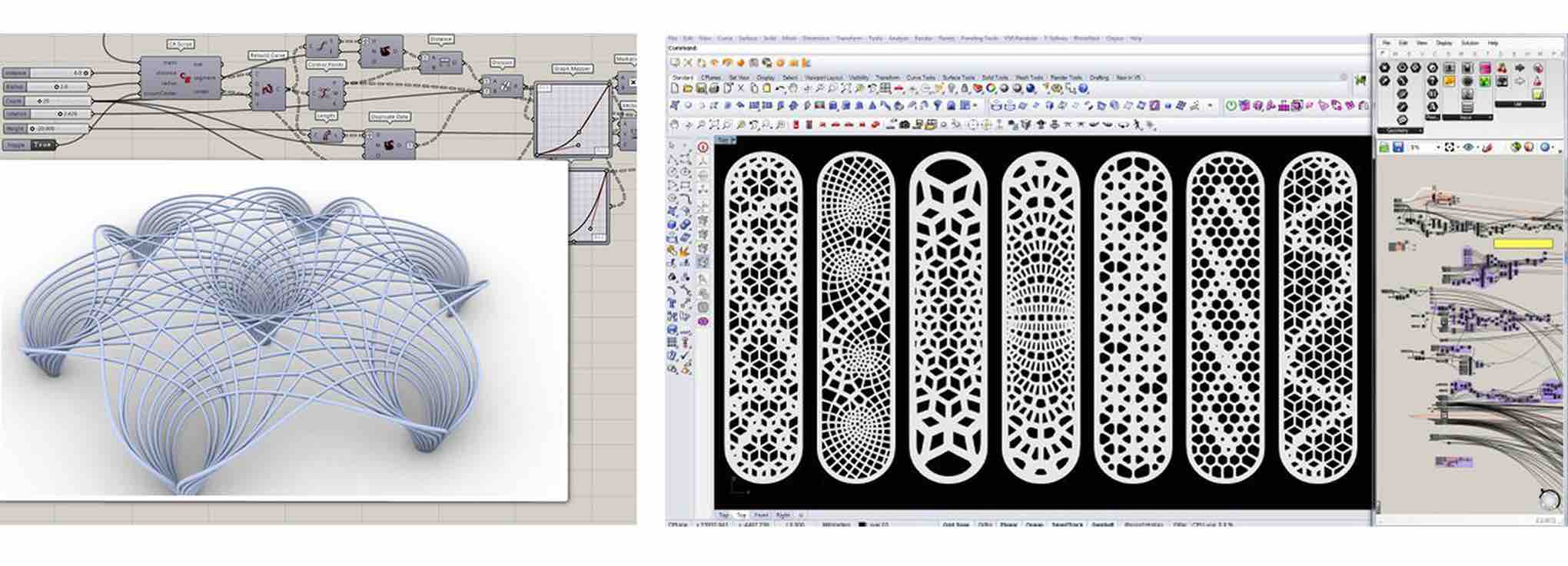Pick the magenta swatch component in Input panel
1568x566 pixels.
[x=1484, y=68]
